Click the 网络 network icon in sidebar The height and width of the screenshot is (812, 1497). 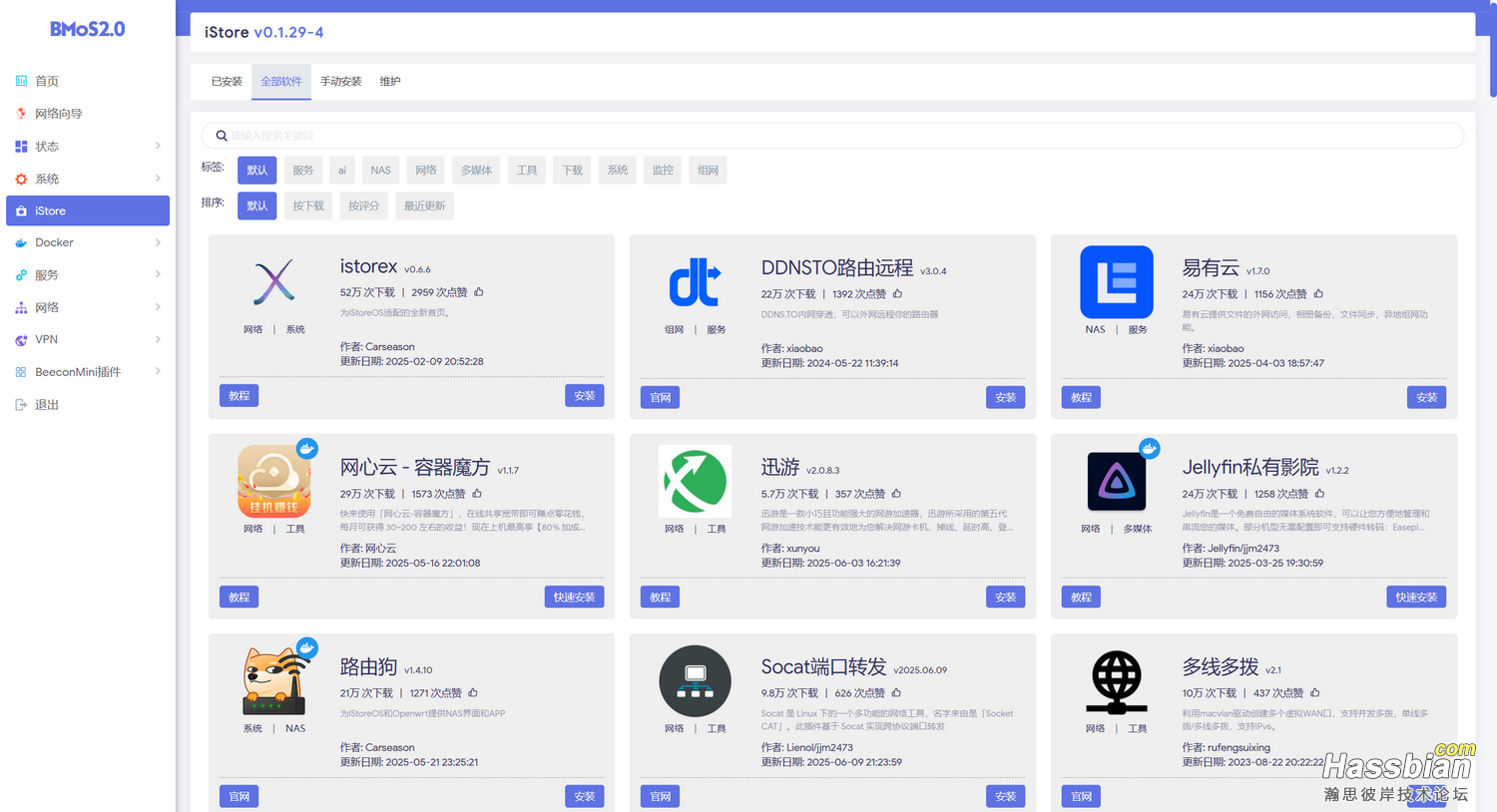tap(21, 308)
